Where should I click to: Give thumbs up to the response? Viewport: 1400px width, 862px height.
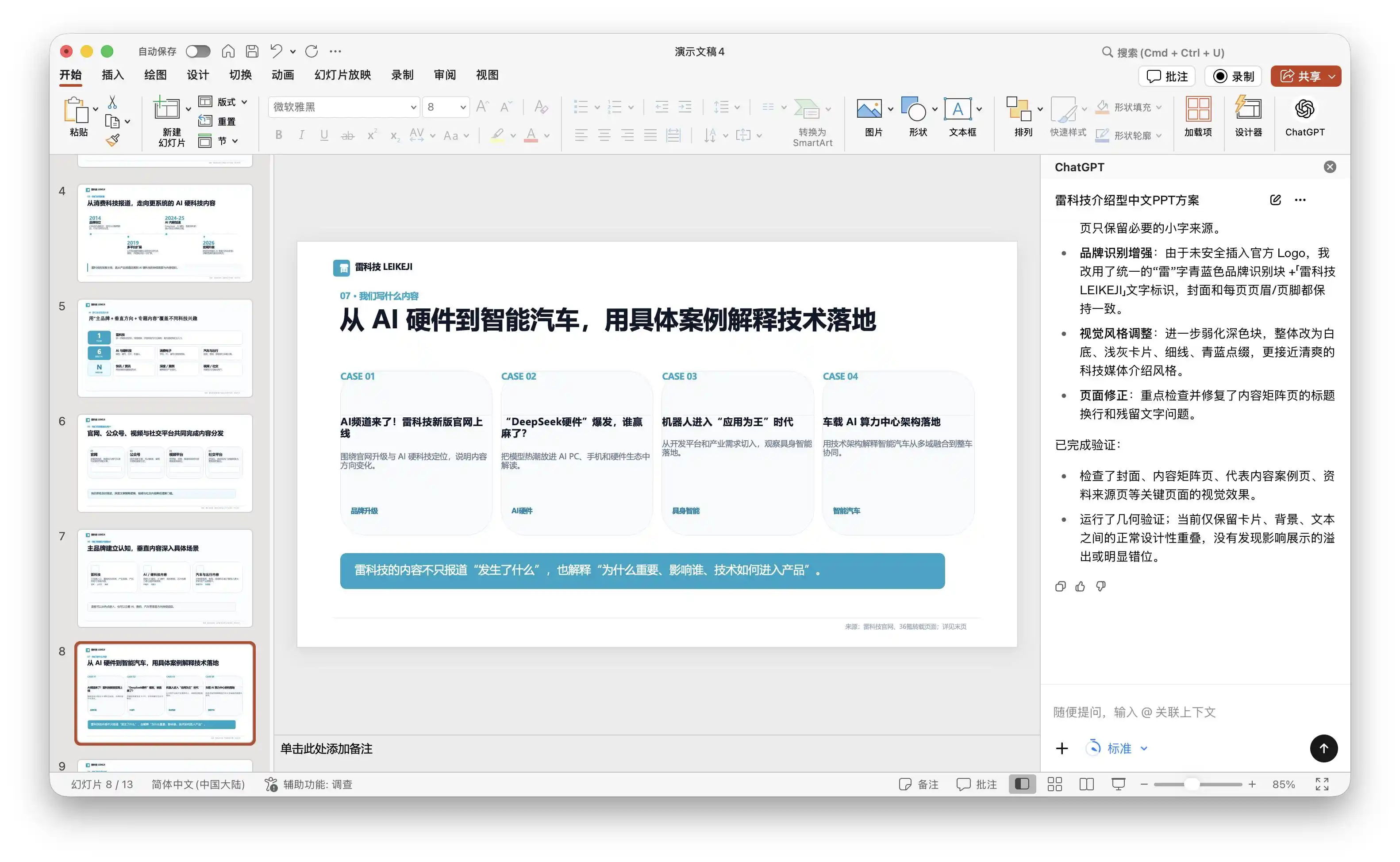1080,587
